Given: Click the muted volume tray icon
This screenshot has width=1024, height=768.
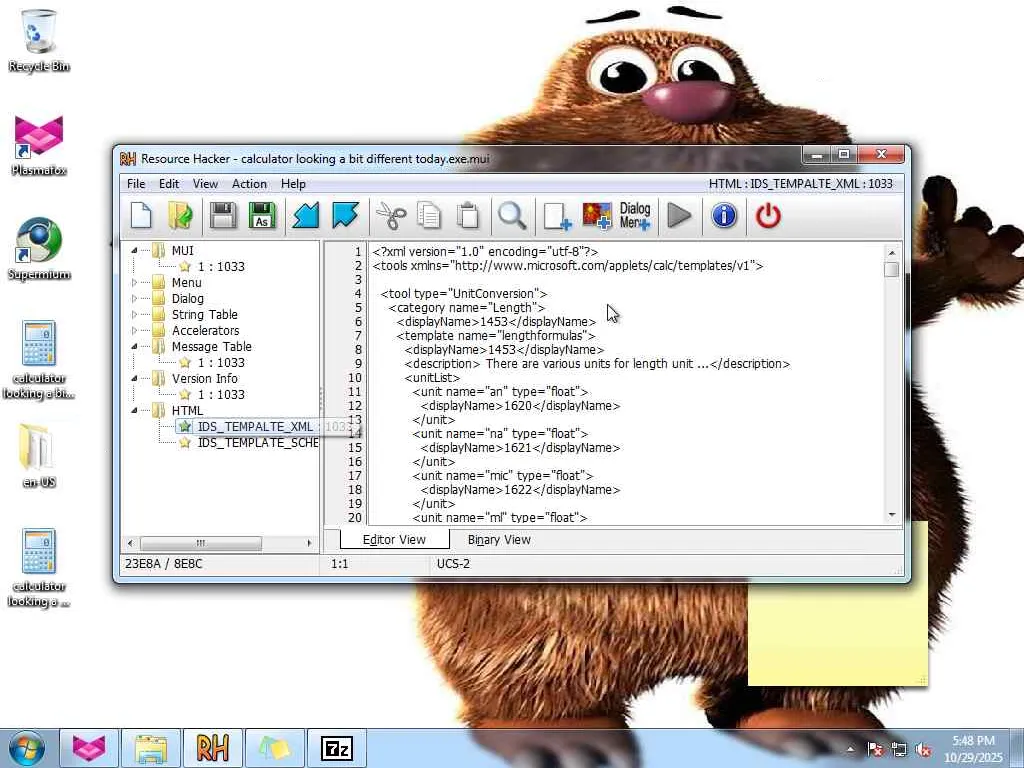Looking at the screenshot, I should (x=923, y=750).
